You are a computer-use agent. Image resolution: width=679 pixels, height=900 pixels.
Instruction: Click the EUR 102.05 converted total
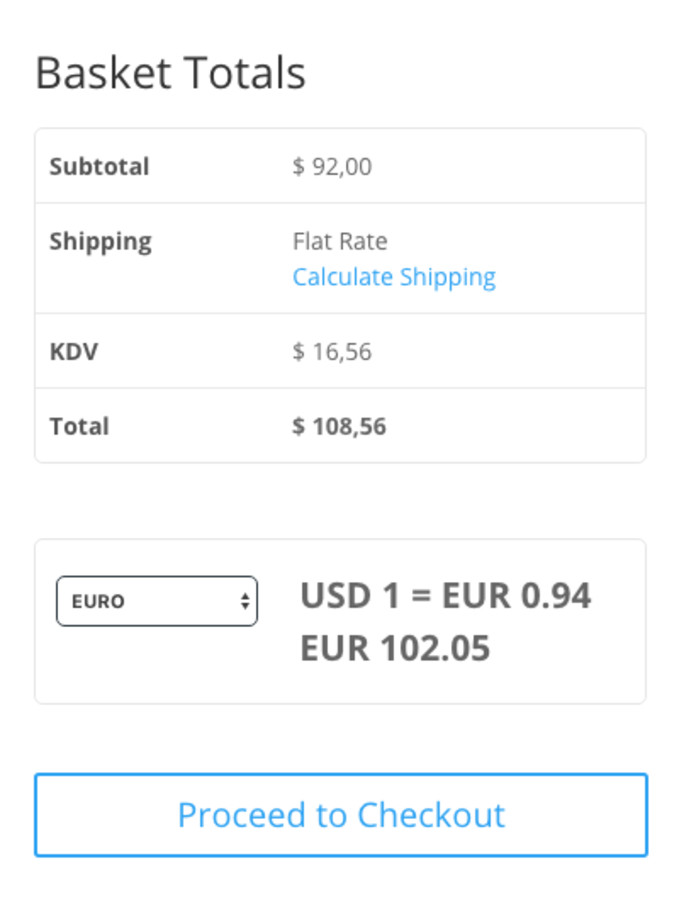pos(395,648)
